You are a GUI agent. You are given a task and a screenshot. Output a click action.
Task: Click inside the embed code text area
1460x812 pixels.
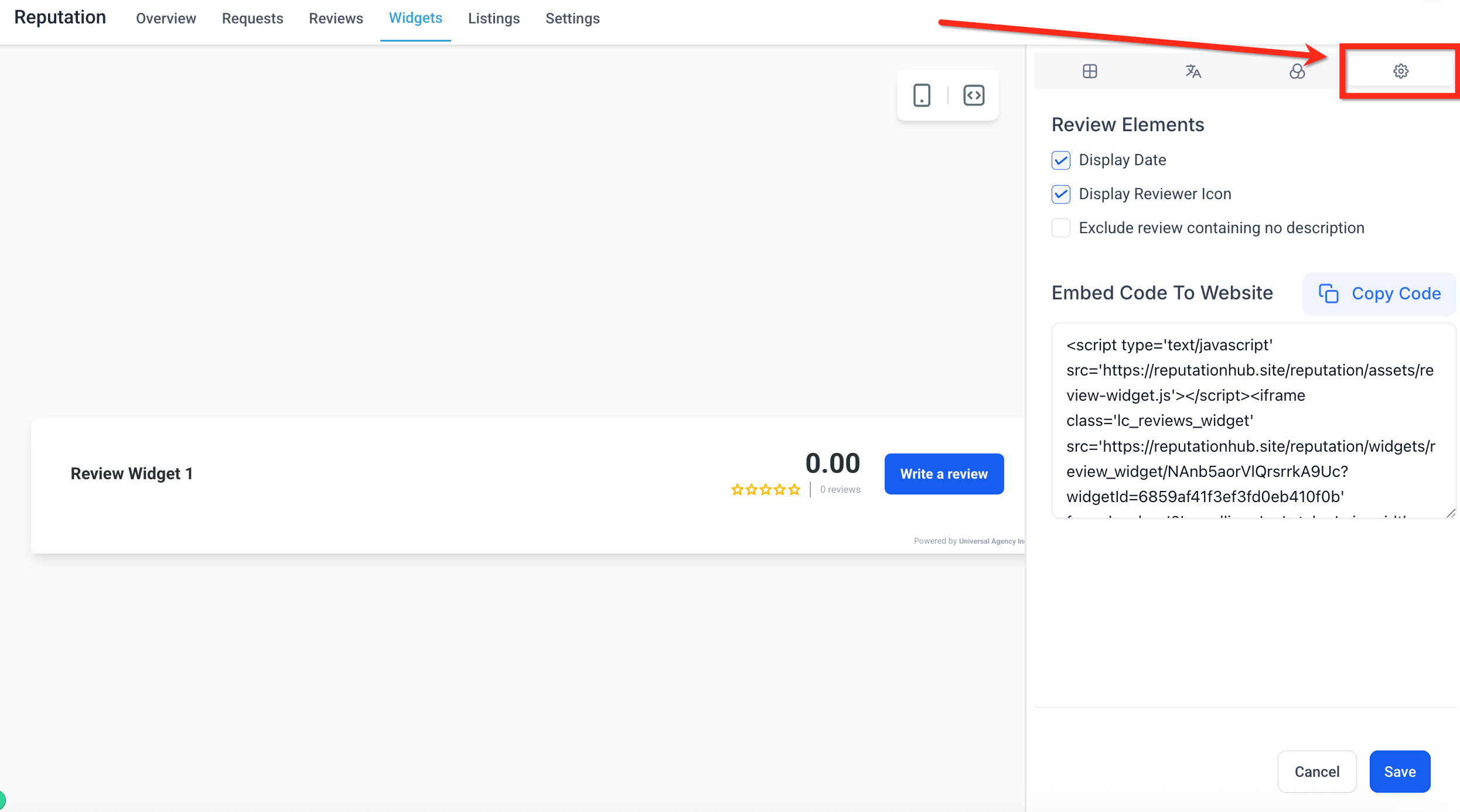pos(1253,421)
